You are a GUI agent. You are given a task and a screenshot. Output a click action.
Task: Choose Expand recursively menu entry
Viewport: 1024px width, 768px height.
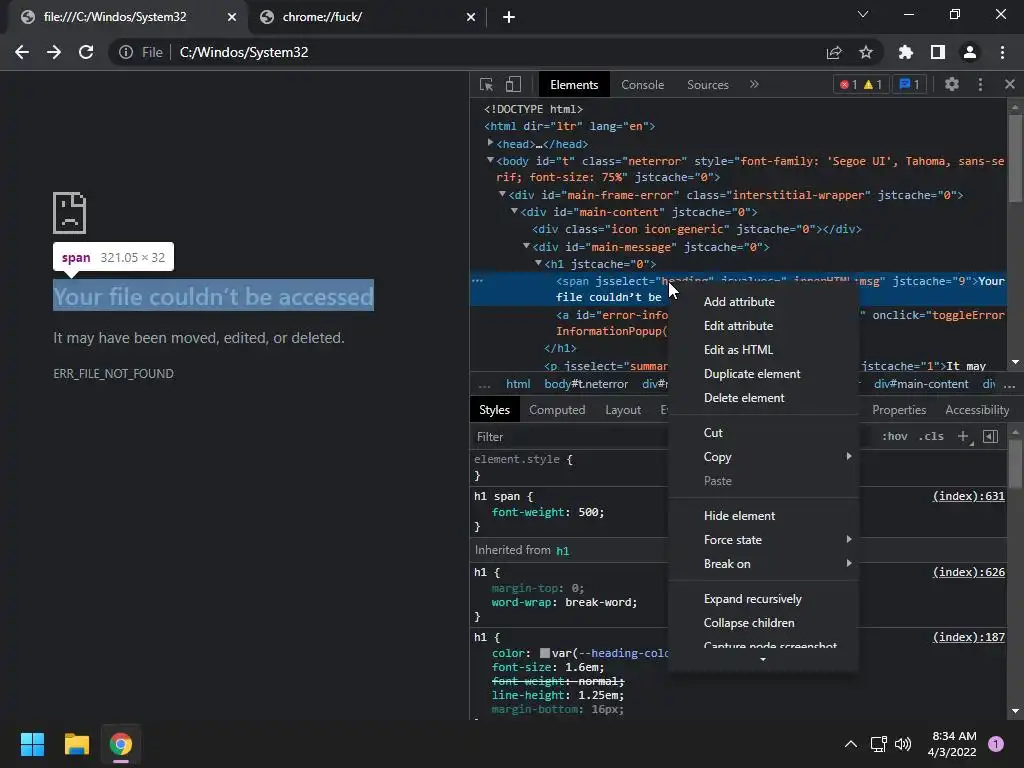click(x=763, y=599)
